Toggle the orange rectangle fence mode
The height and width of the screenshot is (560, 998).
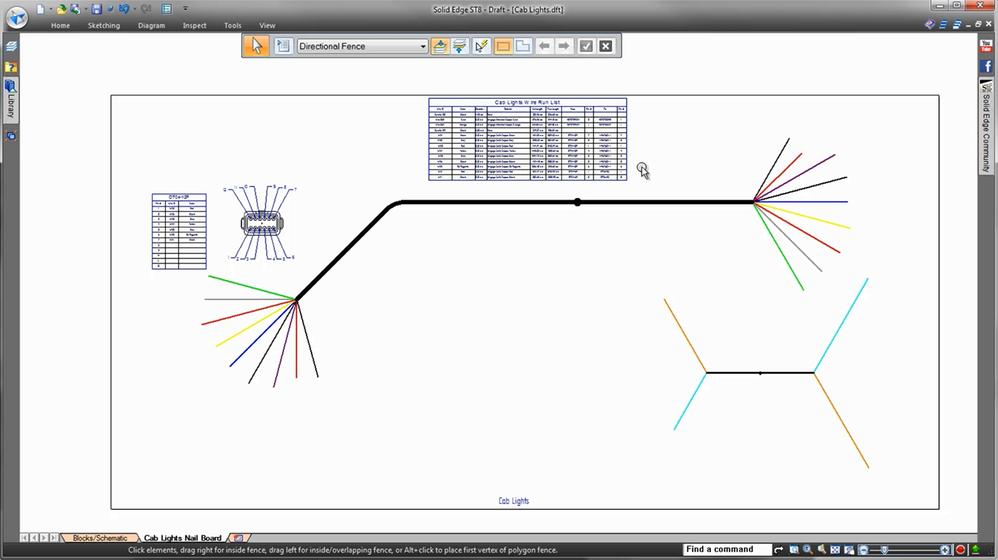[x=503, y=46]
